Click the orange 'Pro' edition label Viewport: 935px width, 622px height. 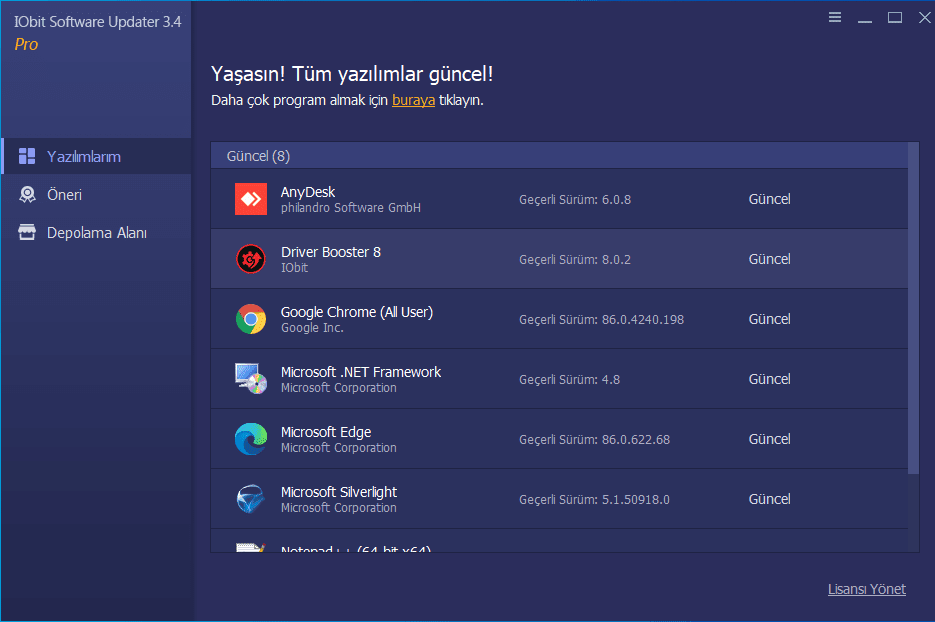pos(26,45)
